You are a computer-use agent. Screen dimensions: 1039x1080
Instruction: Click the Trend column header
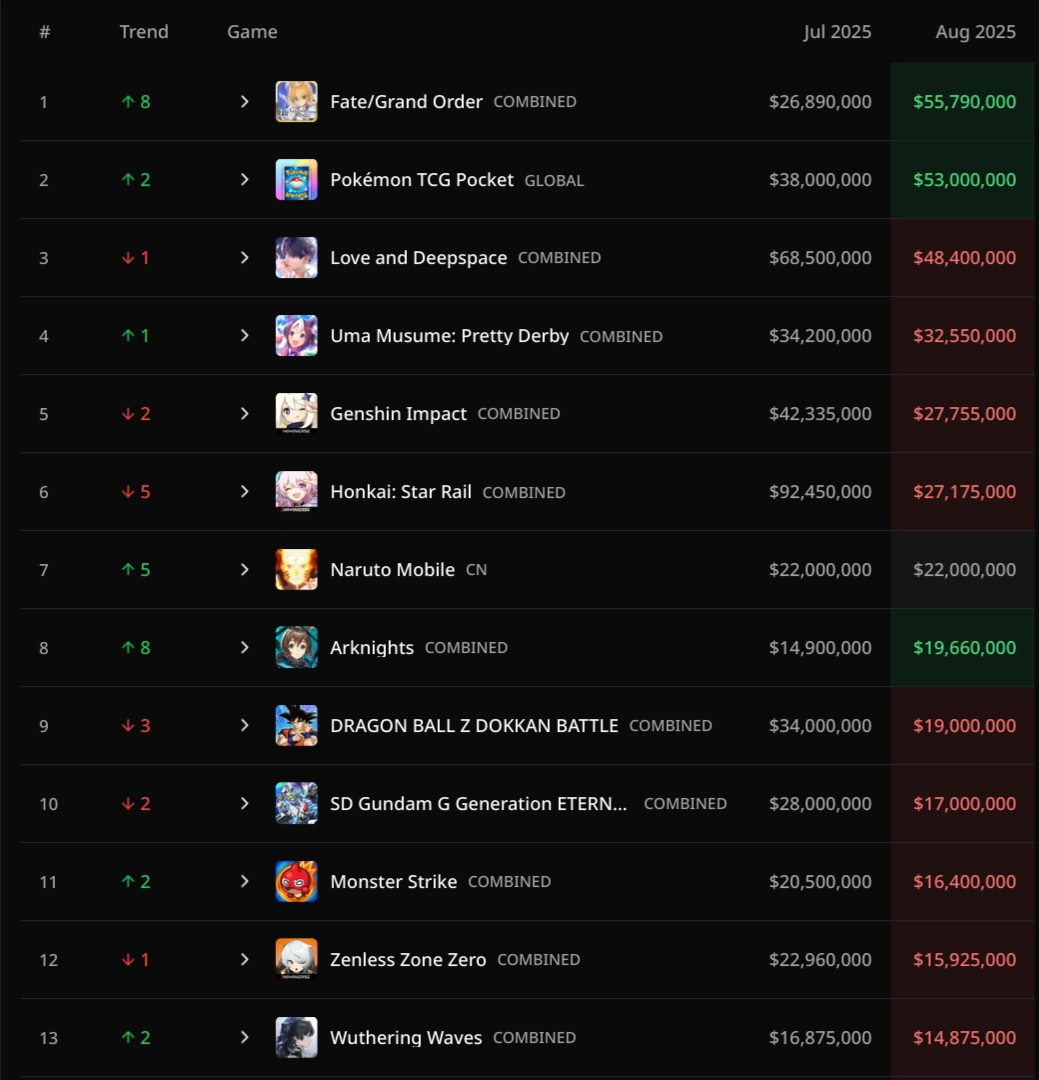click(143, 32)
